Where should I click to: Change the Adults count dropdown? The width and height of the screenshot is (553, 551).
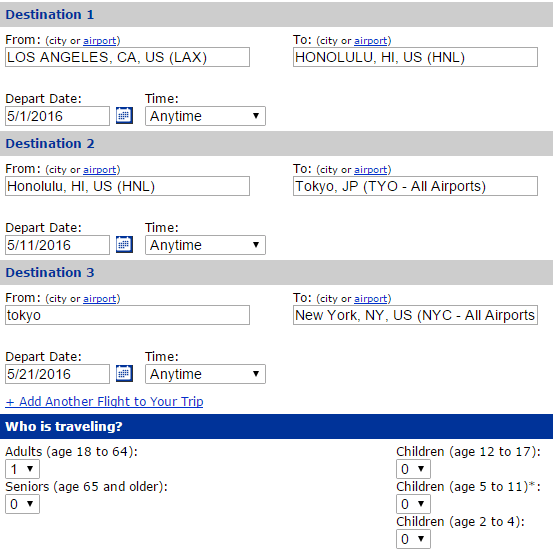22,469
